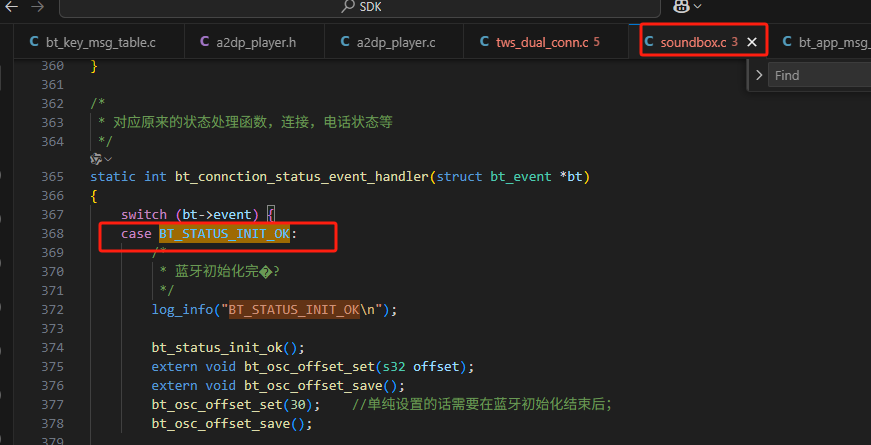Click the problem count 5 on tws_dual_conn.c tab

coord(597,42)
